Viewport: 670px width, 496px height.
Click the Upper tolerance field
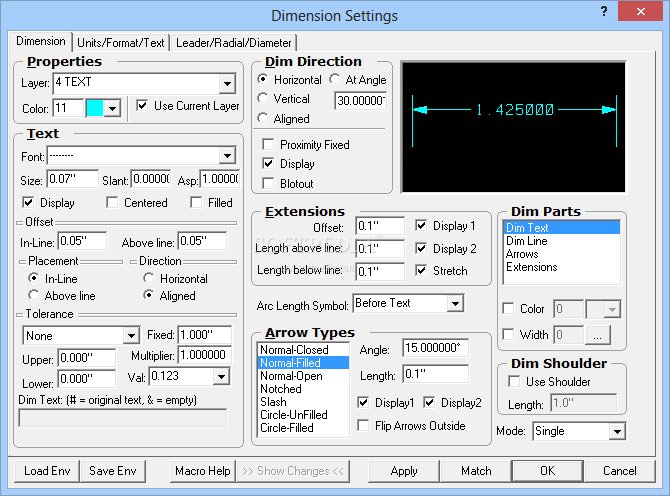(87, 358)
